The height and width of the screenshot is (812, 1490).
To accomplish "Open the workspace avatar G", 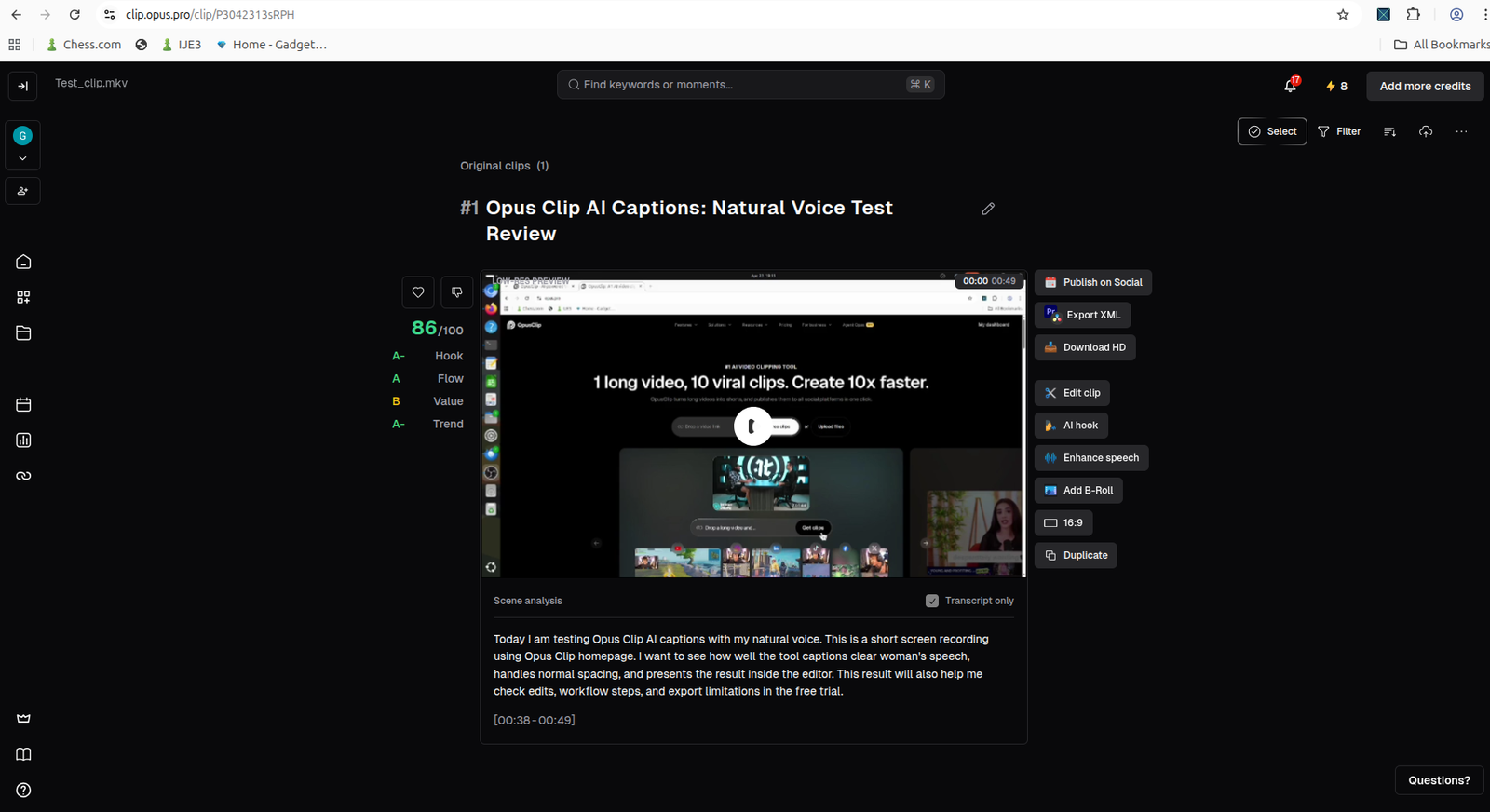I will pos(23,136).
